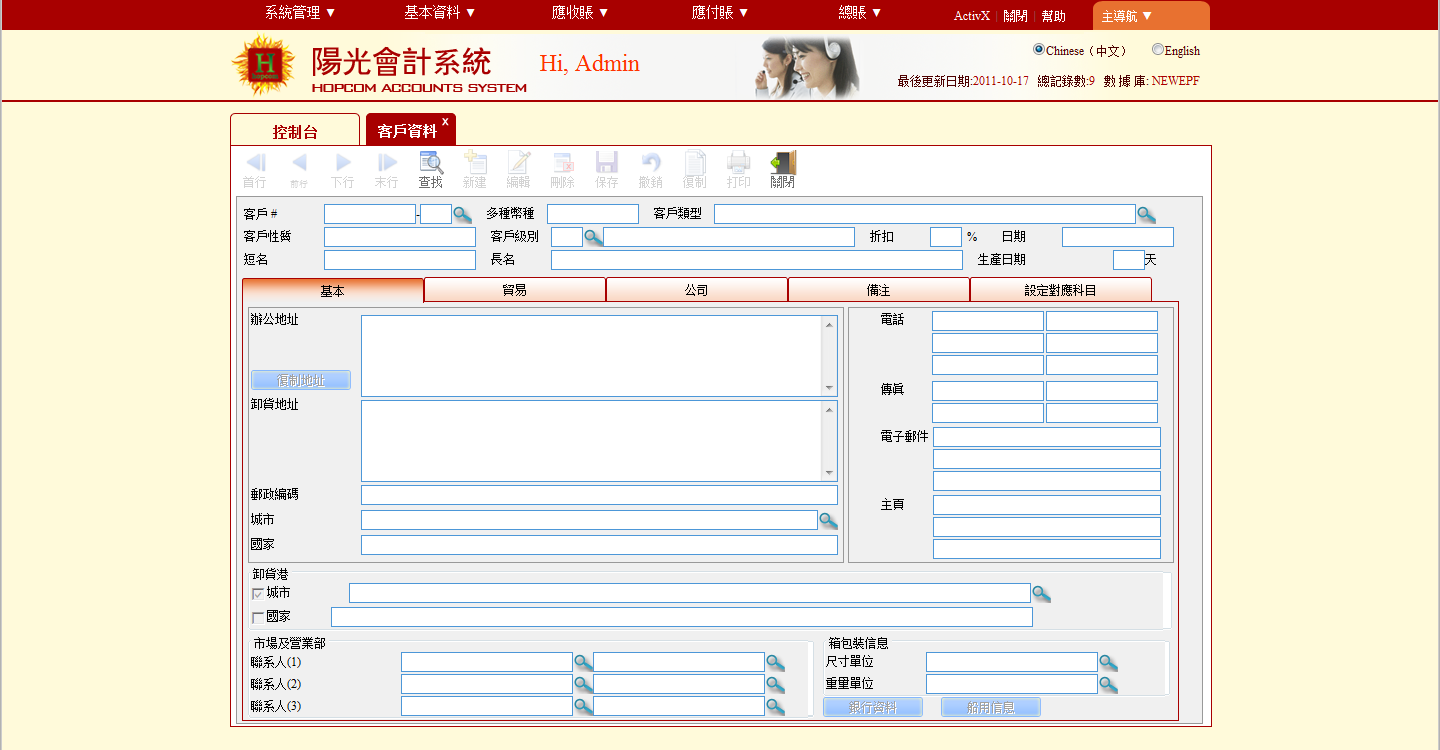
Task: Click the 關閉 exit door toolbar icon
Action: click(782, 164)
